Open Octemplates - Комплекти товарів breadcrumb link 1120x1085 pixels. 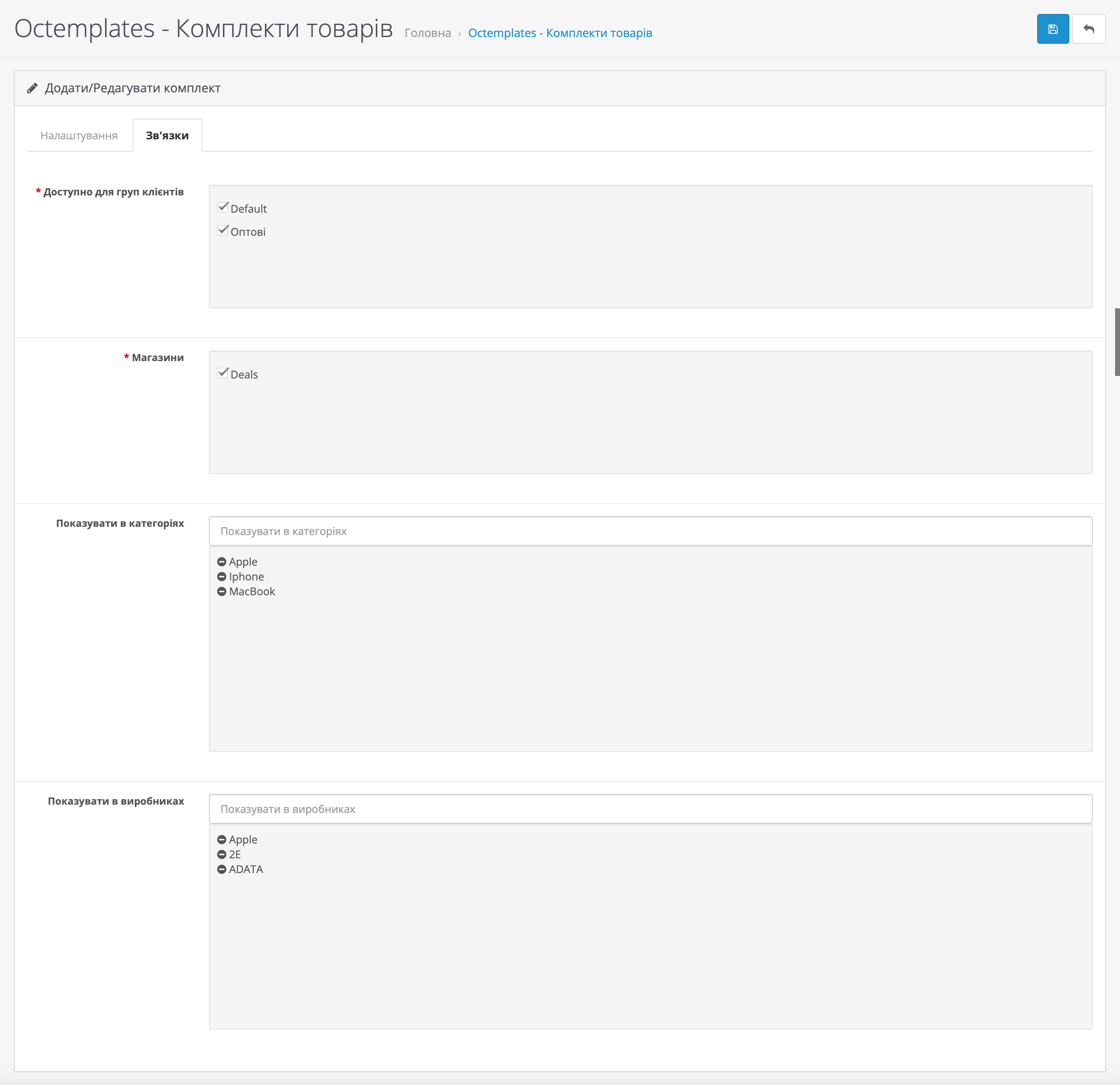(x=560, y=33)
